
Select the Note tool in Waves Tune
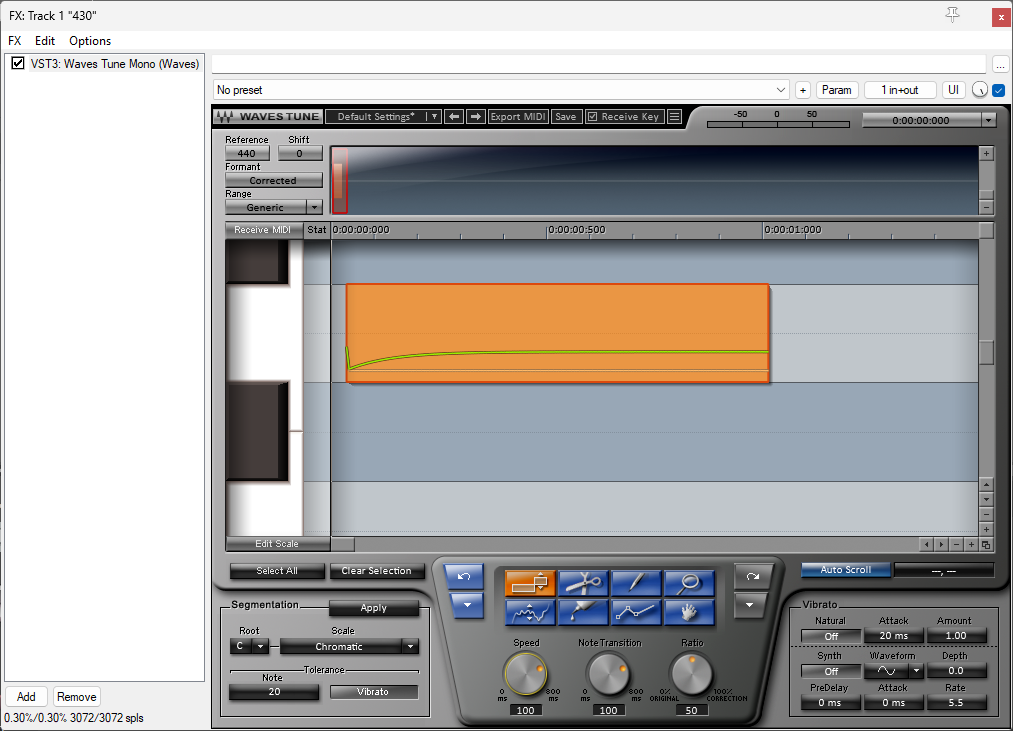click(x=530, y=583)
